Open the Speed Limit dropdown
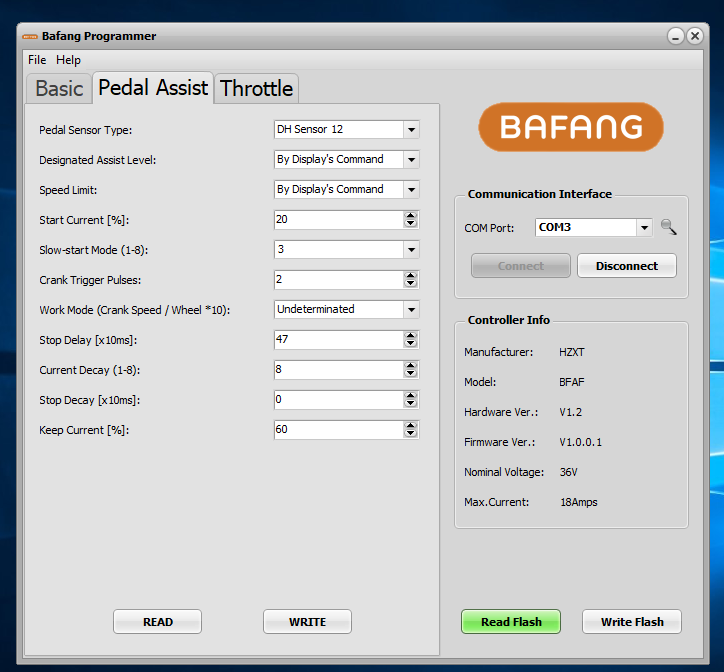 click(411, 190)
